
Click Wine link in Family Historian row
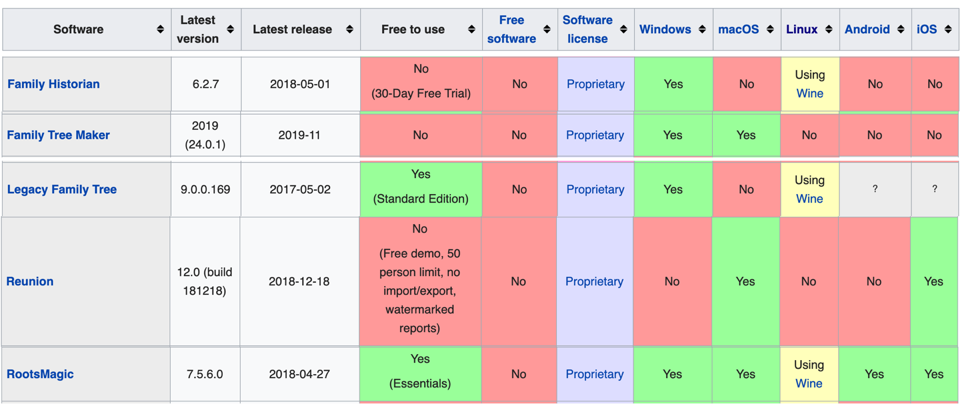[x=809, y=94]
